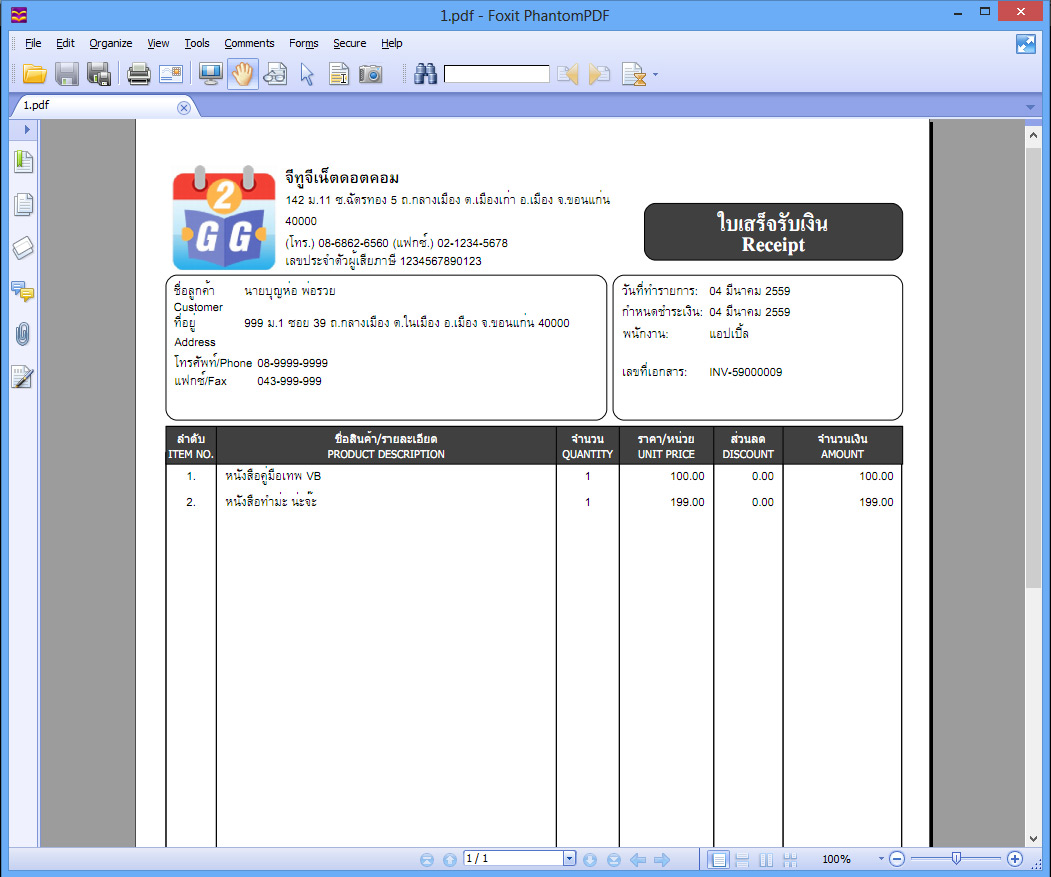This screenshot has height=877, width=1051.
Task: Click the vertical scrollbar up arrow
Action: pos(1033,135)
